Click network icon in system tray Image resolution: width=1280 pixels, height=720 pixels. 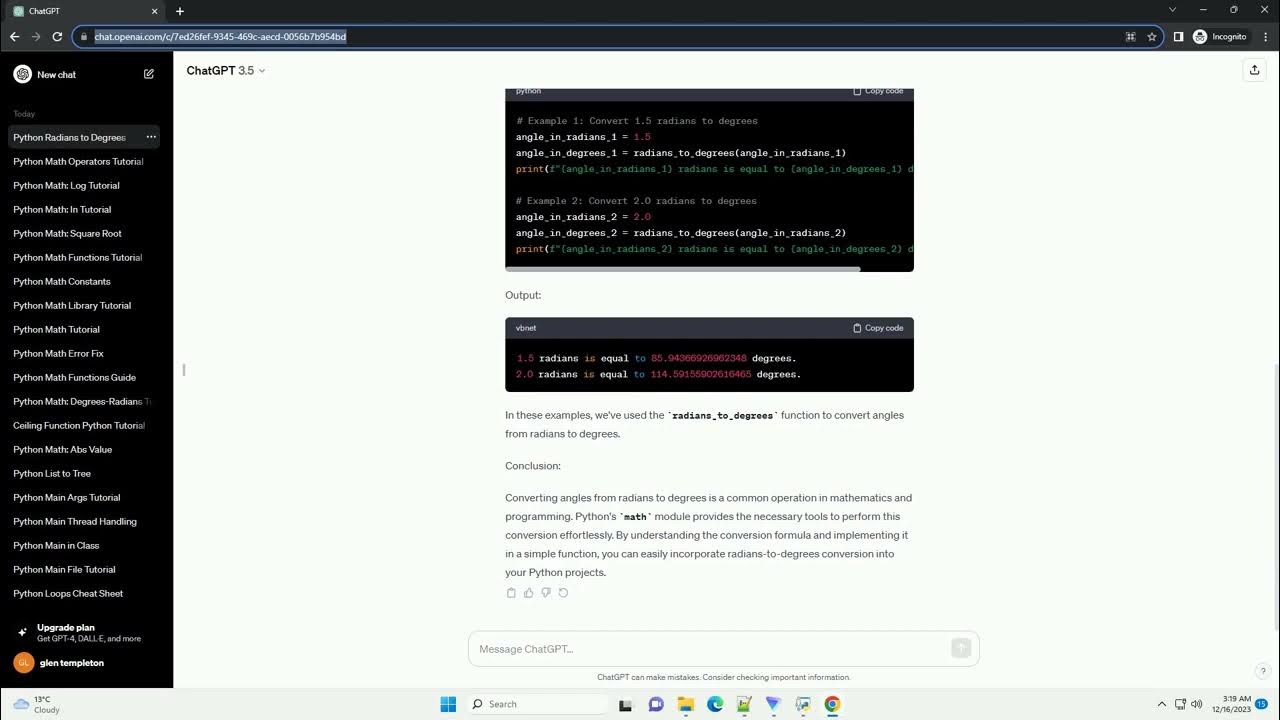tap(1180, 704)
